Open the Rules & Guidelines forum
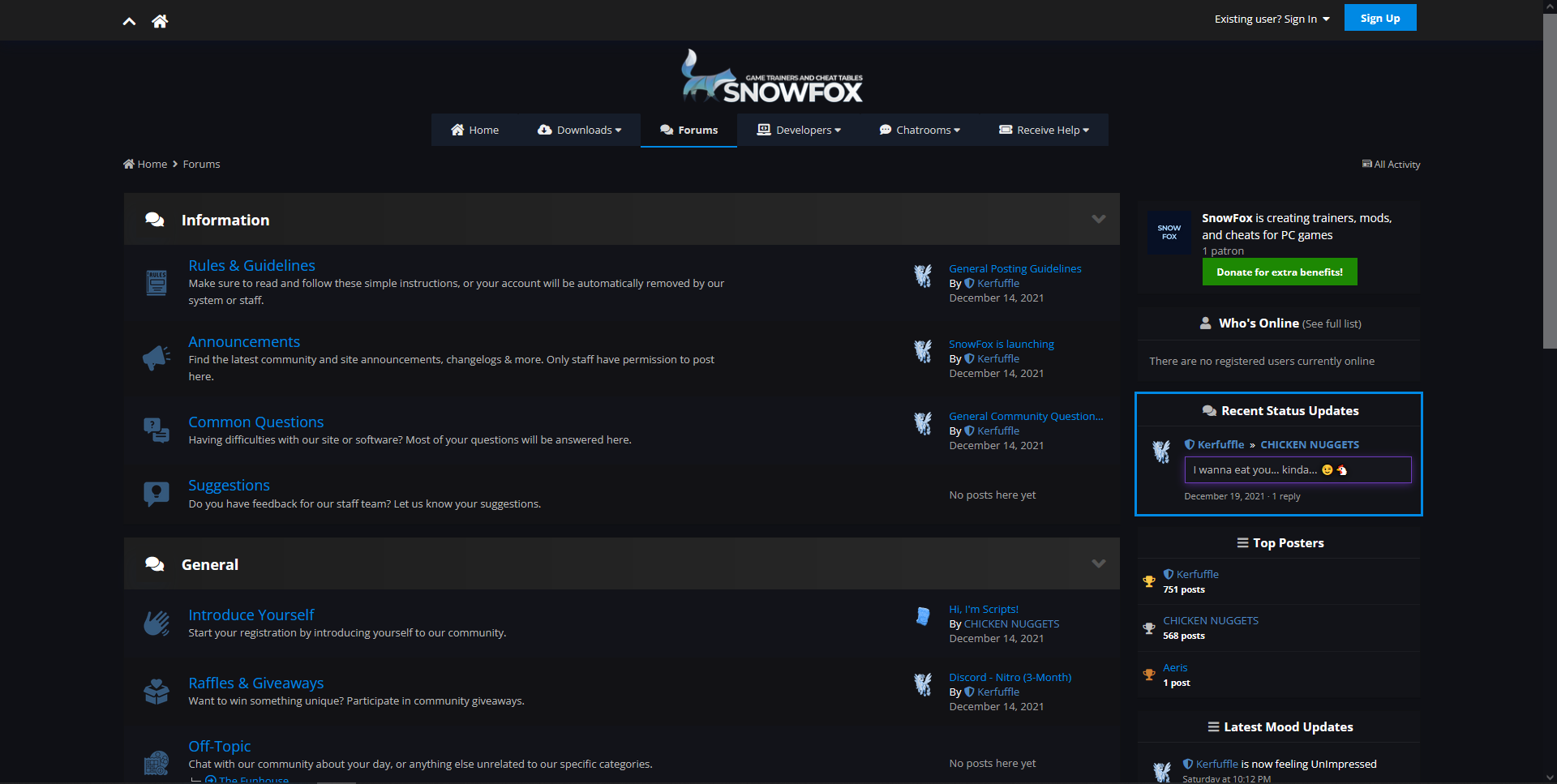The height and width of the screenshot is (784, 1557). (251, 265)
